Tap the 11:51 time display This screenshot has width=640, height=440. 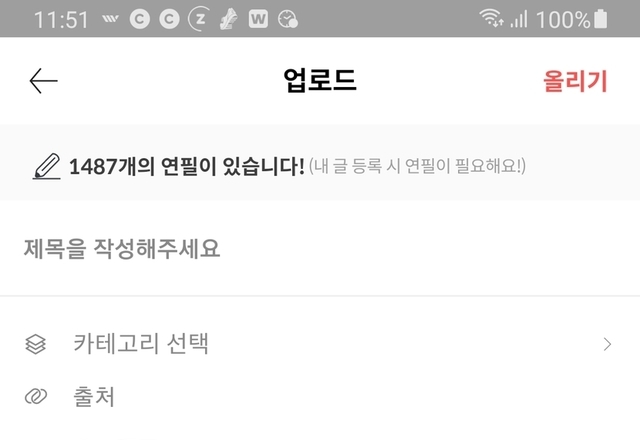pyautogui.click(x=61, y=20)
